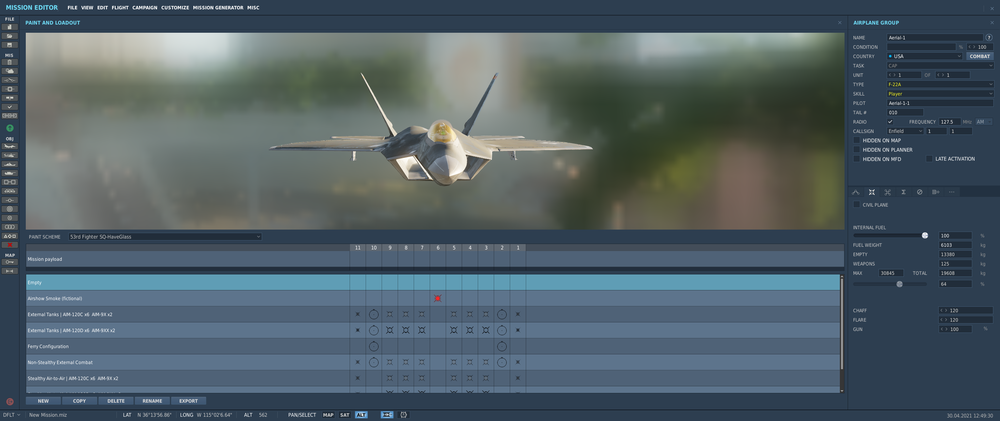Open the Skill dropdown showing Player

pyautogui.click(x=940, y=94)
